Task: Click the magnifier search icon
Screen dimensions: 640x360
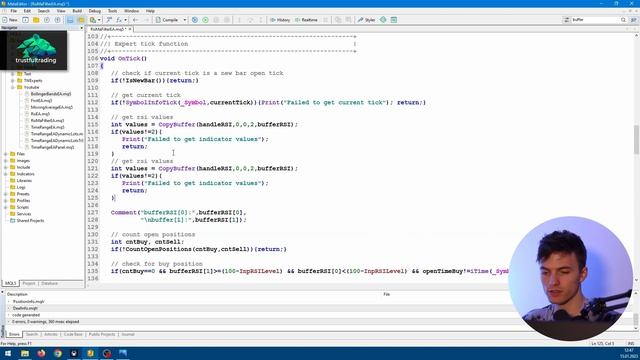Action: [623, 20]
